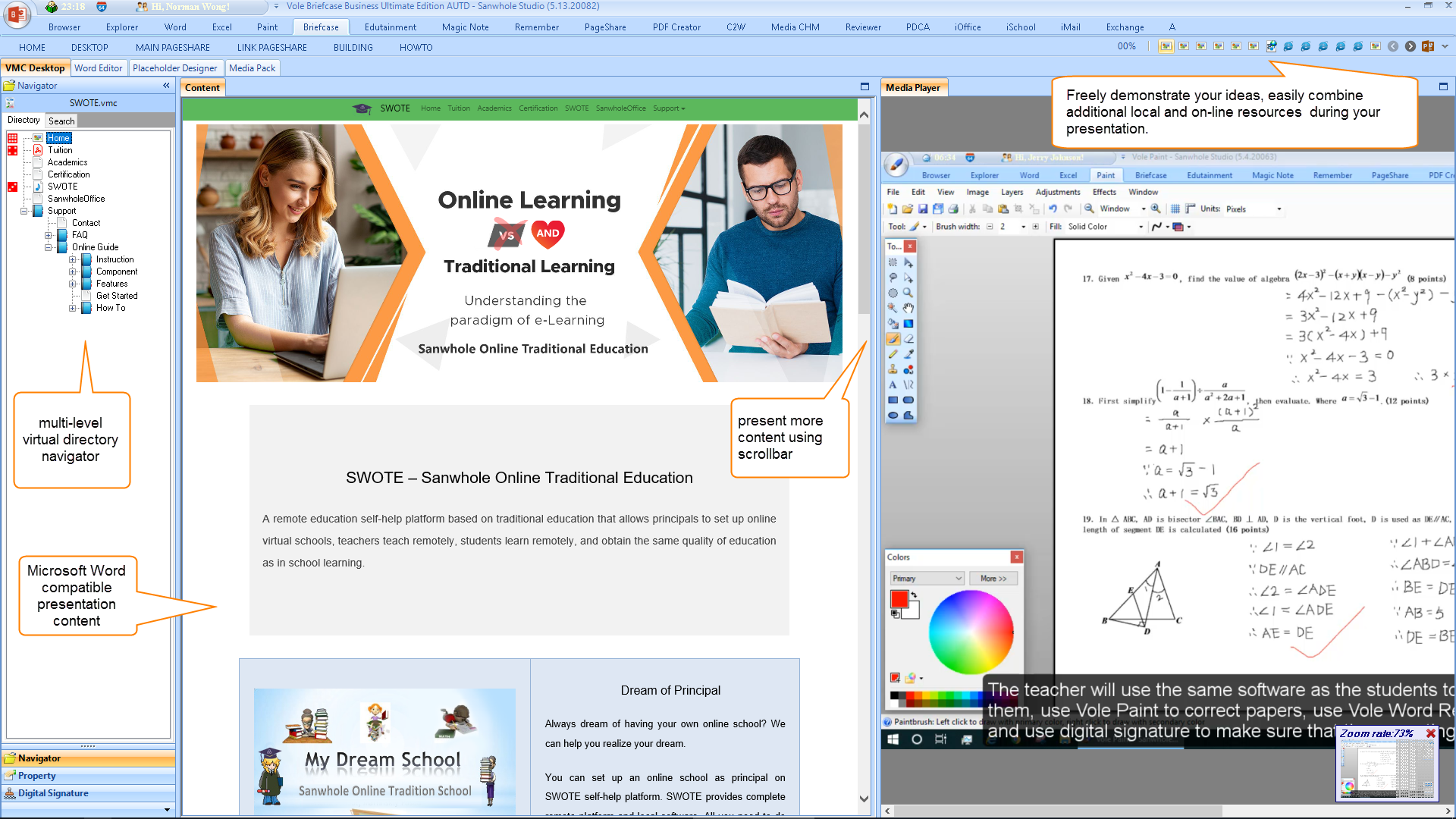Collapse the Navigator panel with double chevron
This screenshot has width=1456, height=819.
166,86
